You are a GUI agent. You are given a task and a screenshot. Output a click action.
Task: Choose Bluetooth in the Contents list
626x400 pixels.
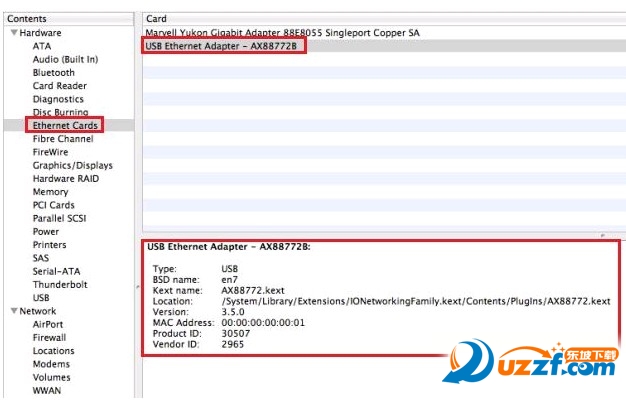[53, 73]
